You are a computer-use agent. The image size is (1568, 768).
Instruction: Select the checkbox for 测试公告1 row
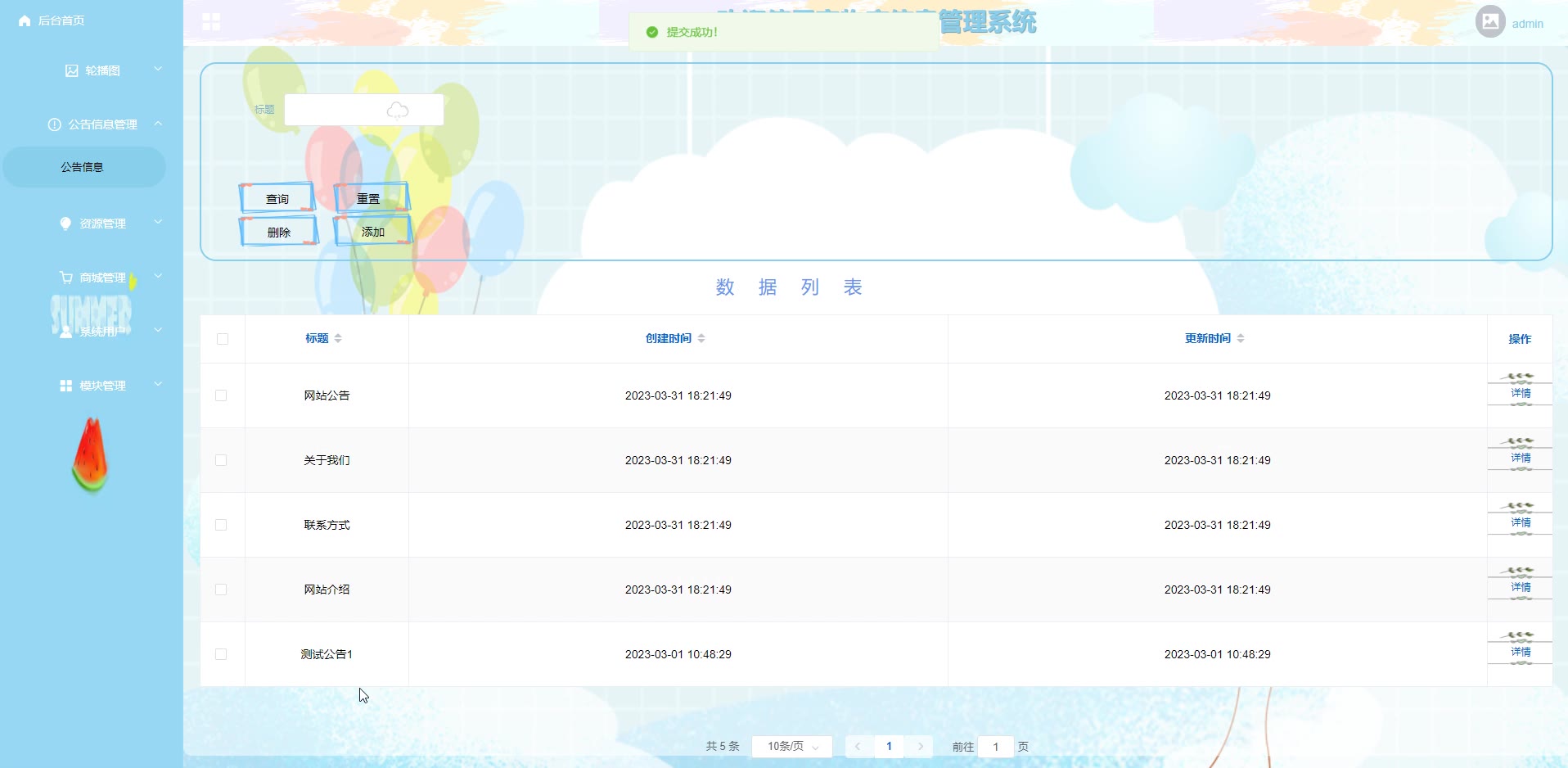(x=221, y=654)
